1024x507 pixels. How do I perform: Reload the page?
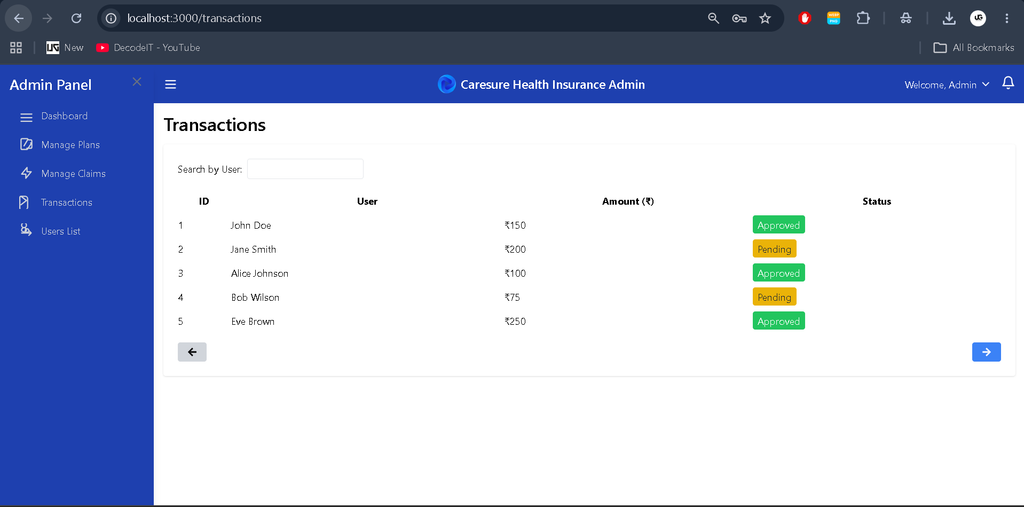tap(76, 18)
